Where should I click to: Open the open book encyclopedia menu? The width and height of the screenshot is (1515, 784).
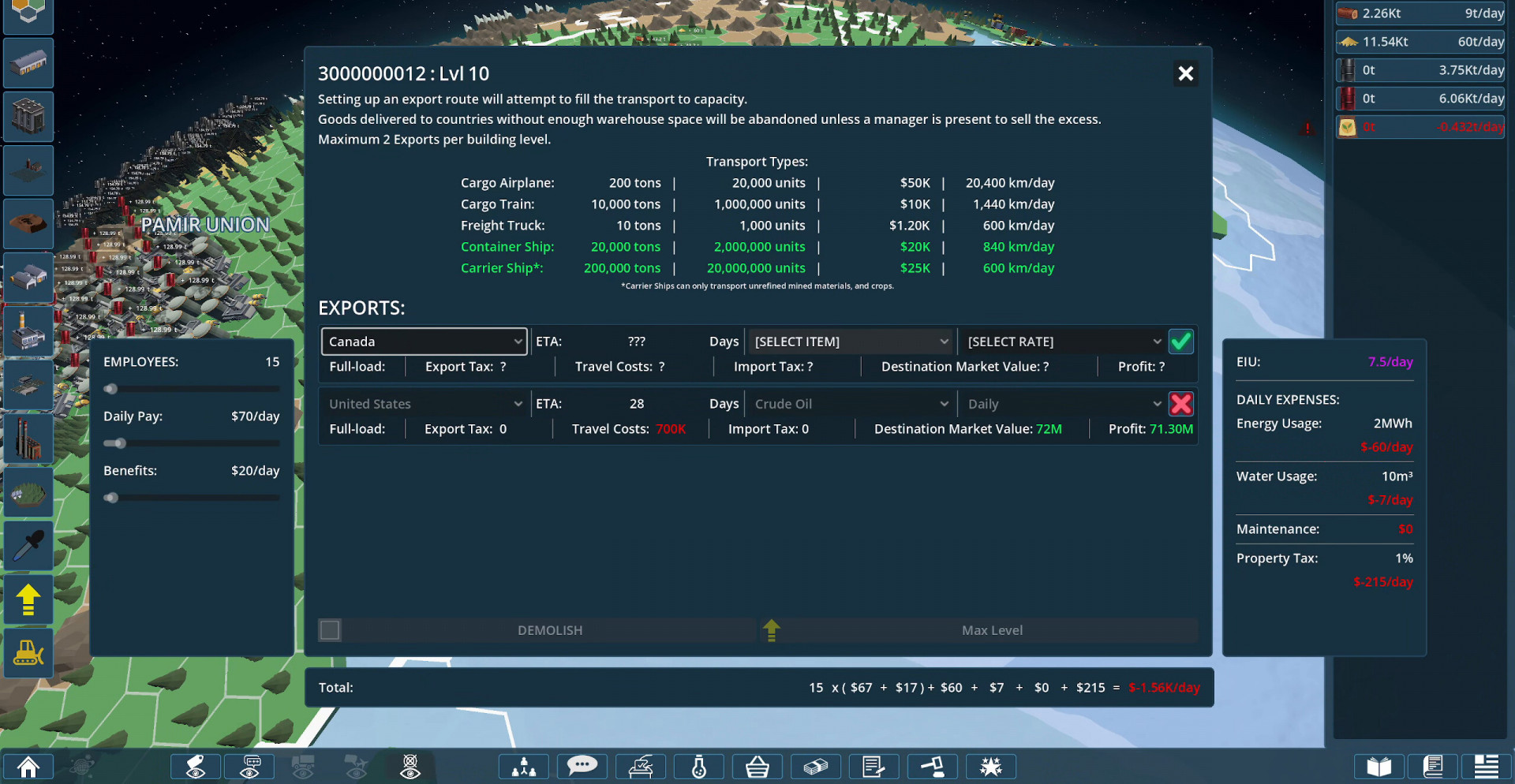[x=1378, y=767]
